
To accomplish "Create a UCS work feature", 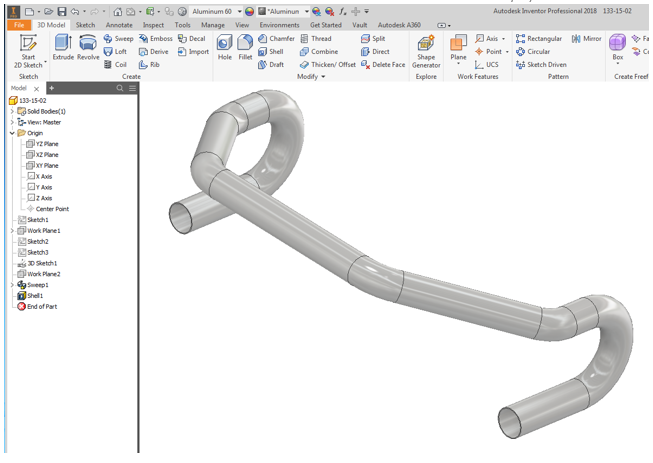I will [486, 65].
